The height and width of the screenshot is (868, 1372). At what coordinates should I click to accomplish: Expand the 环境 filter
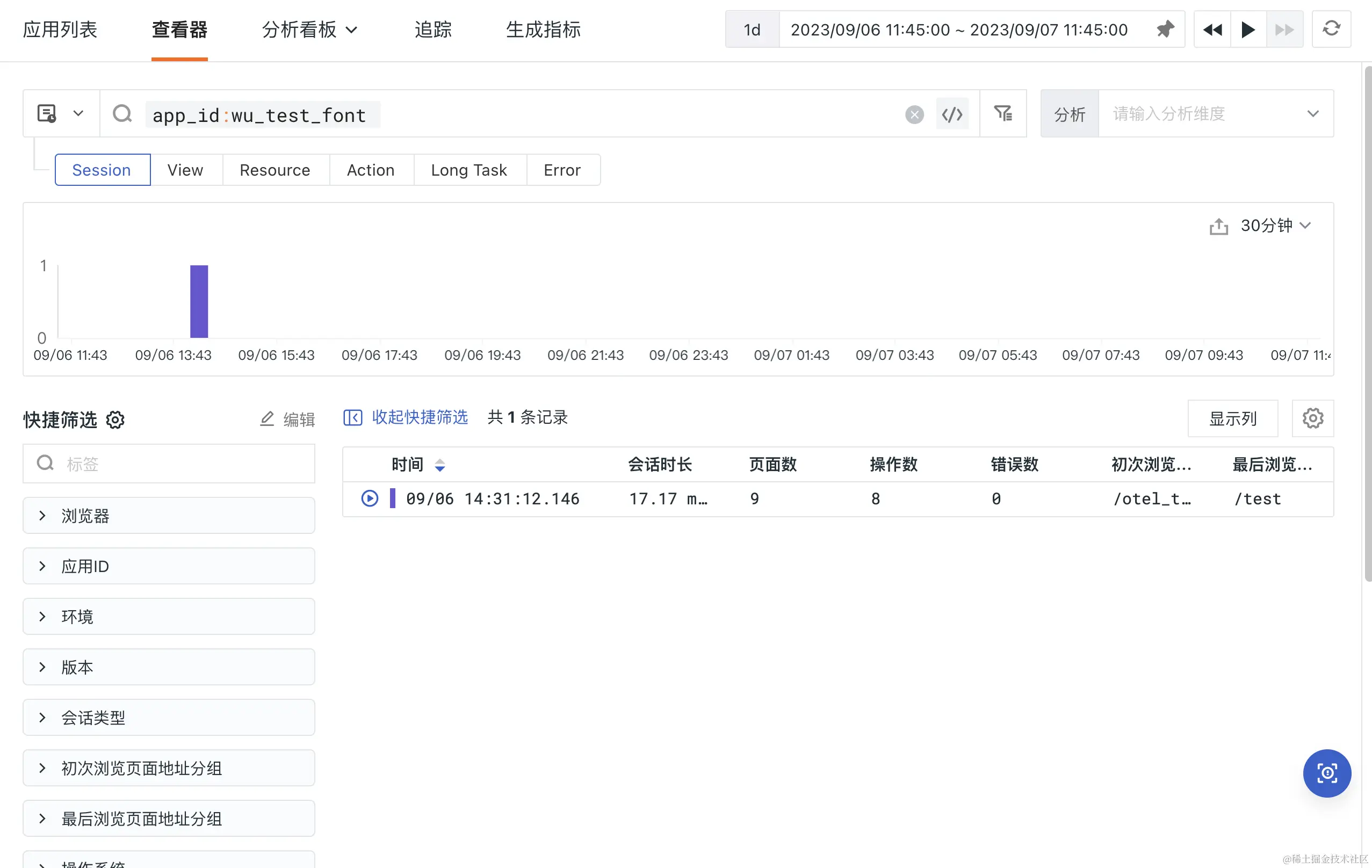tap(169, 616)
